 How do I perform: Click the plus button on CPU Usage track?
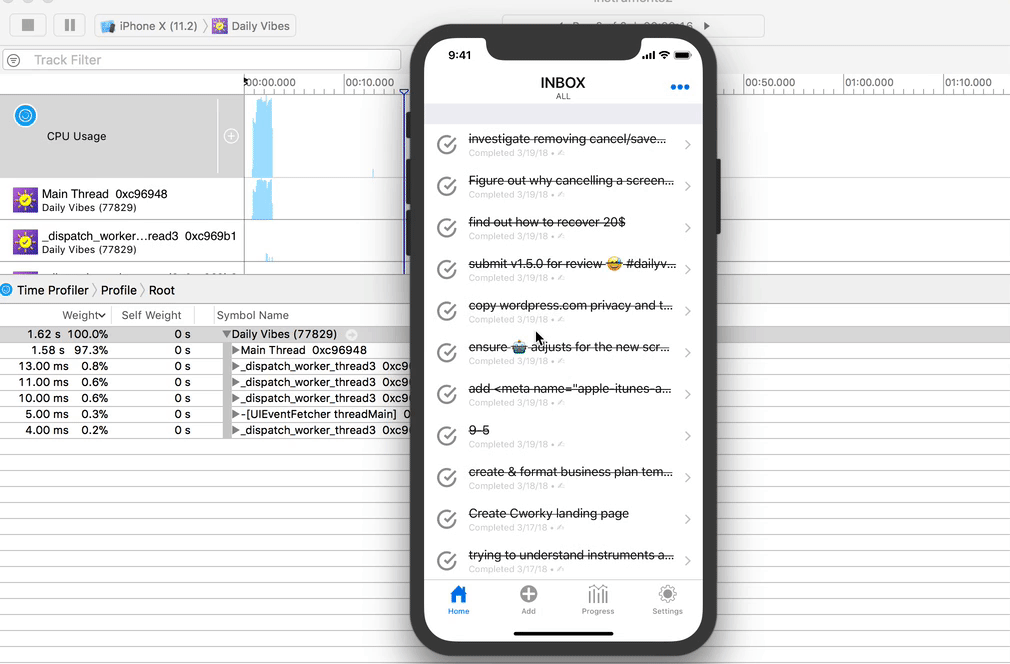[231, 136]
